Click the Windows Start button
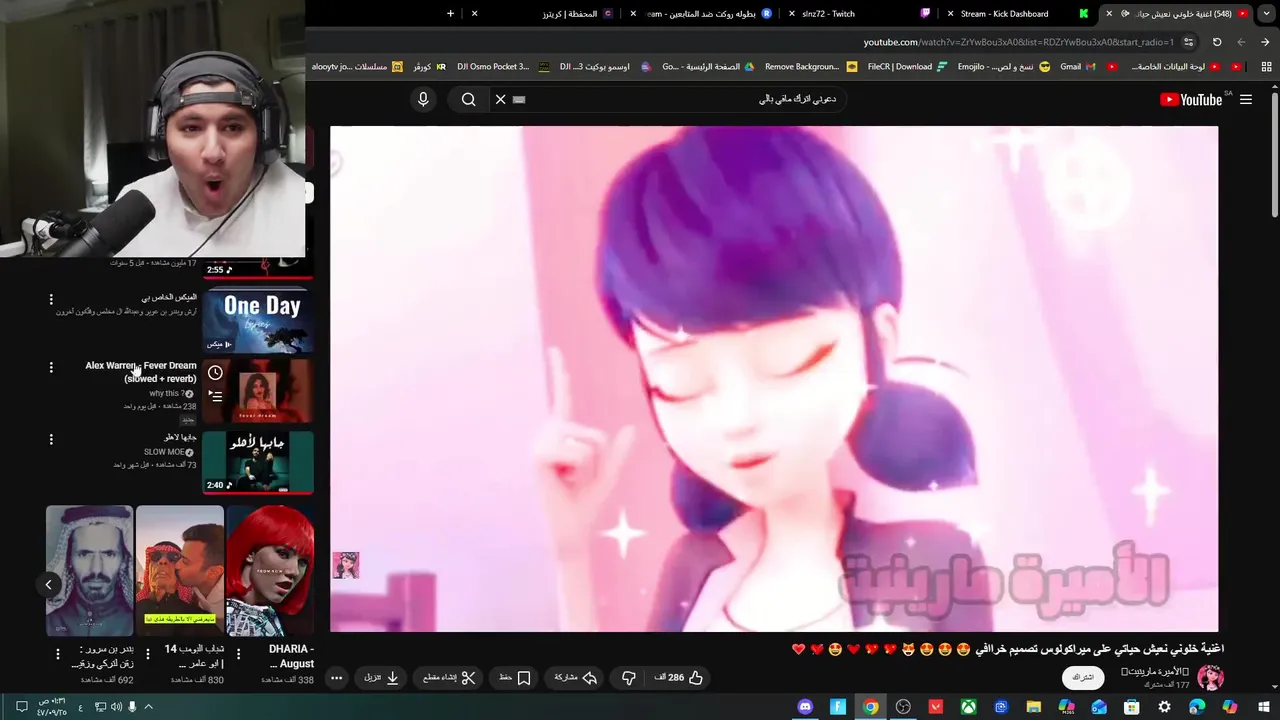Viewport: 1280px width, 720px height. [x=1262, y=707]
